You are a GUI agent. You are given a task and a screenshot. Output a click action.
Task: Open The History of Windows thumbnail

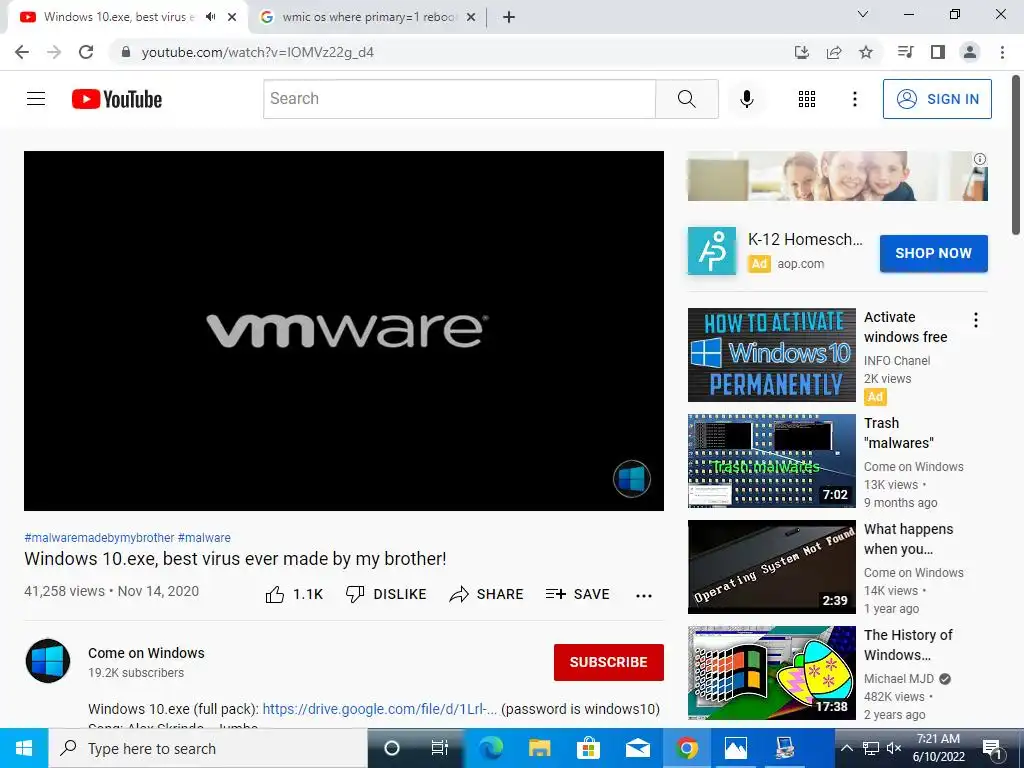tap(771, 673)
